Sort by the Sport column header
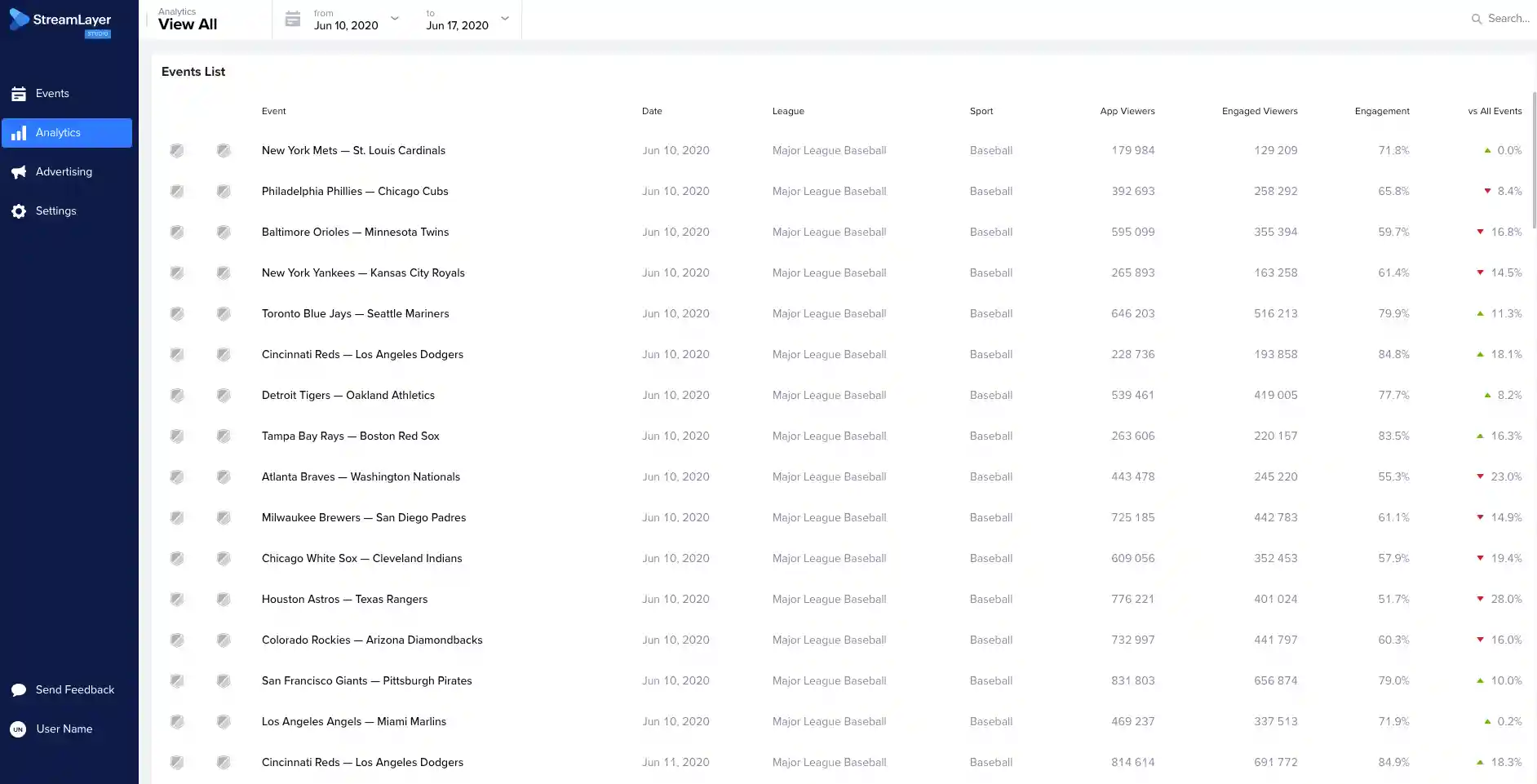This screenshot has width=1537, height=784. (981, 111)
